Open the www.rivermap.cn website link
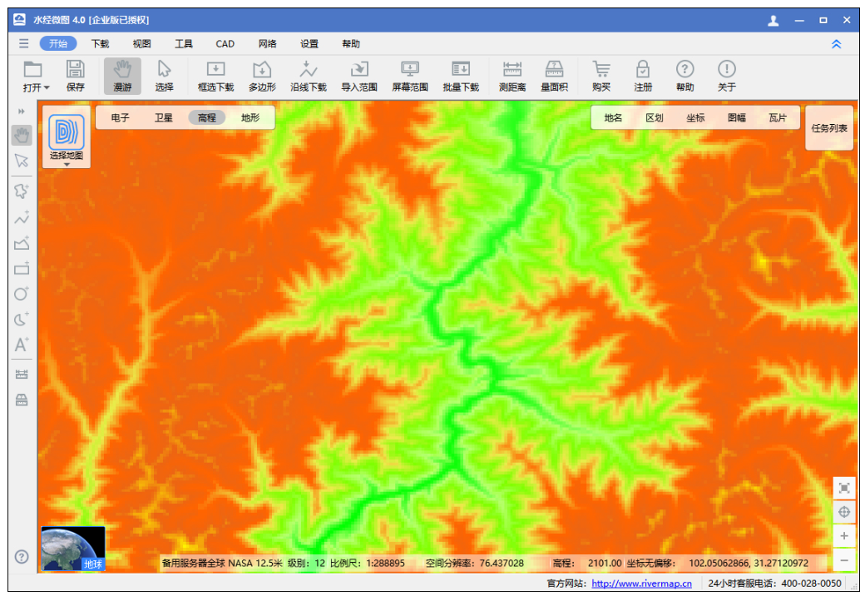The width and height of the screenshot is (866, 597). coord(641,584)
